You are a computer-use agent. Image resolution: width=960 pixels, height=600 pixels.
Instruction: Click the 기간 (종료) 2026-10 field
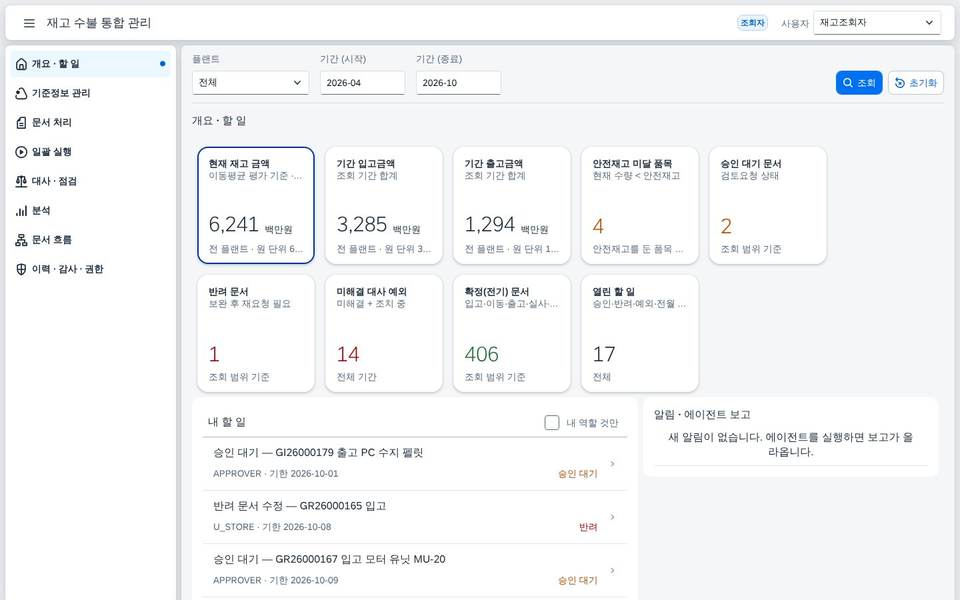click(459, 83)
